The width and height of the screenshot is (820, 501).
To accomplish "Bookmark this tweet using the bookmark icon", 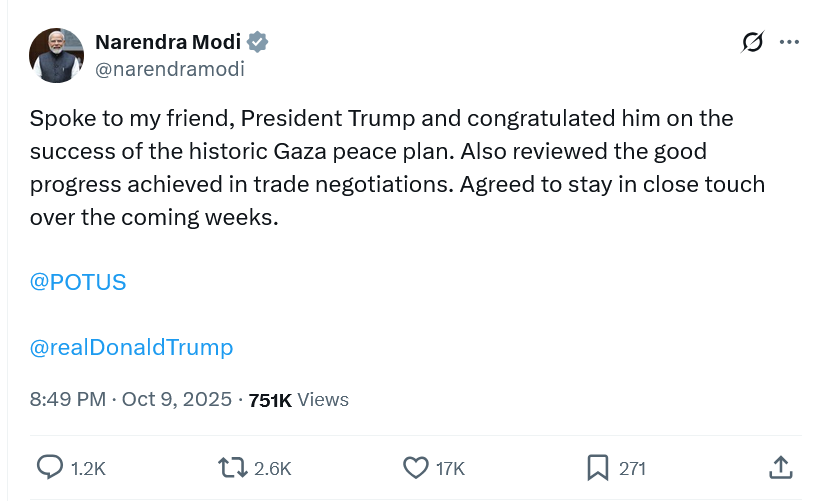I will click(x=598, y=467).
